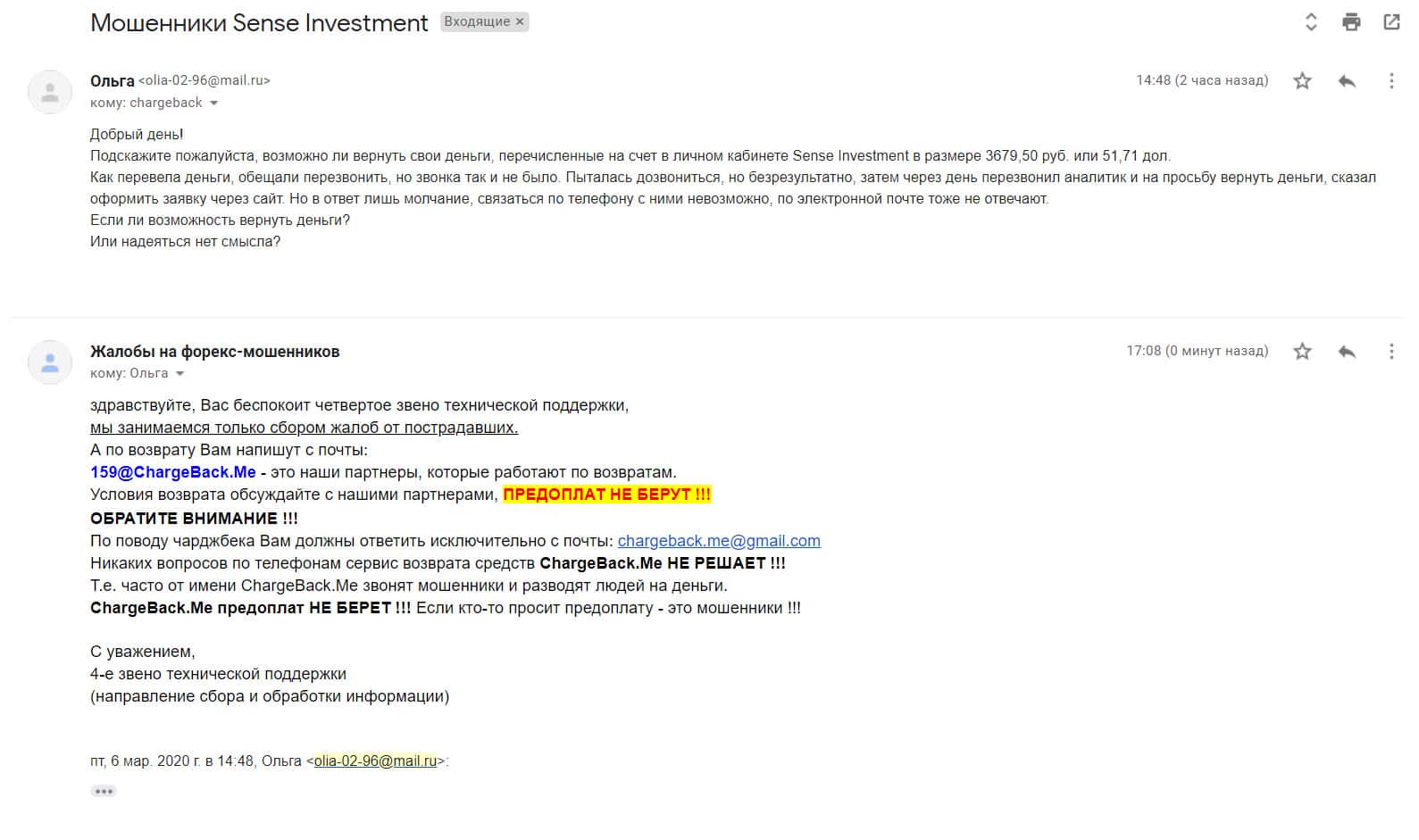Open the thread in a new window

click(x=1391, y=22)
